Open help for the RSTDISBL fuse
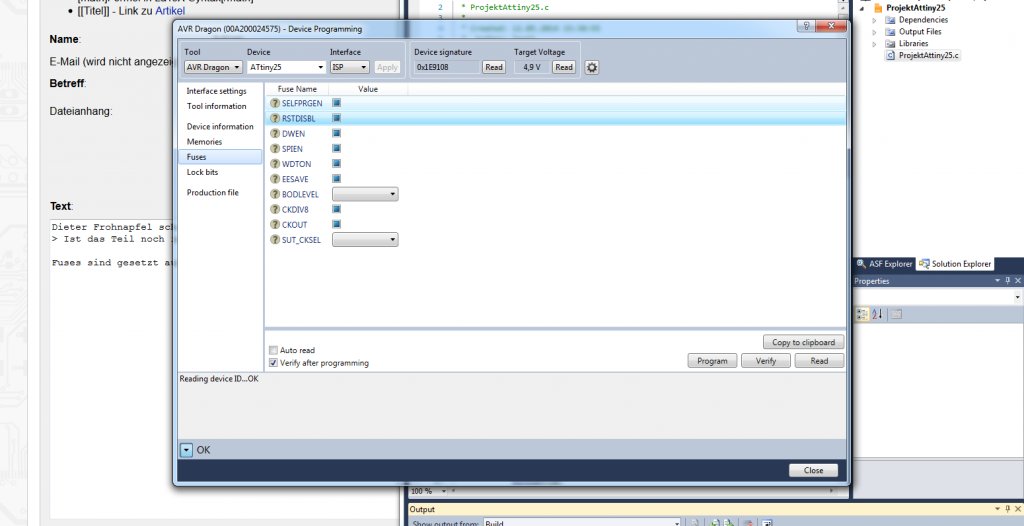The image size is (1024, 526). pyautogui.click(x=275, y=118)
